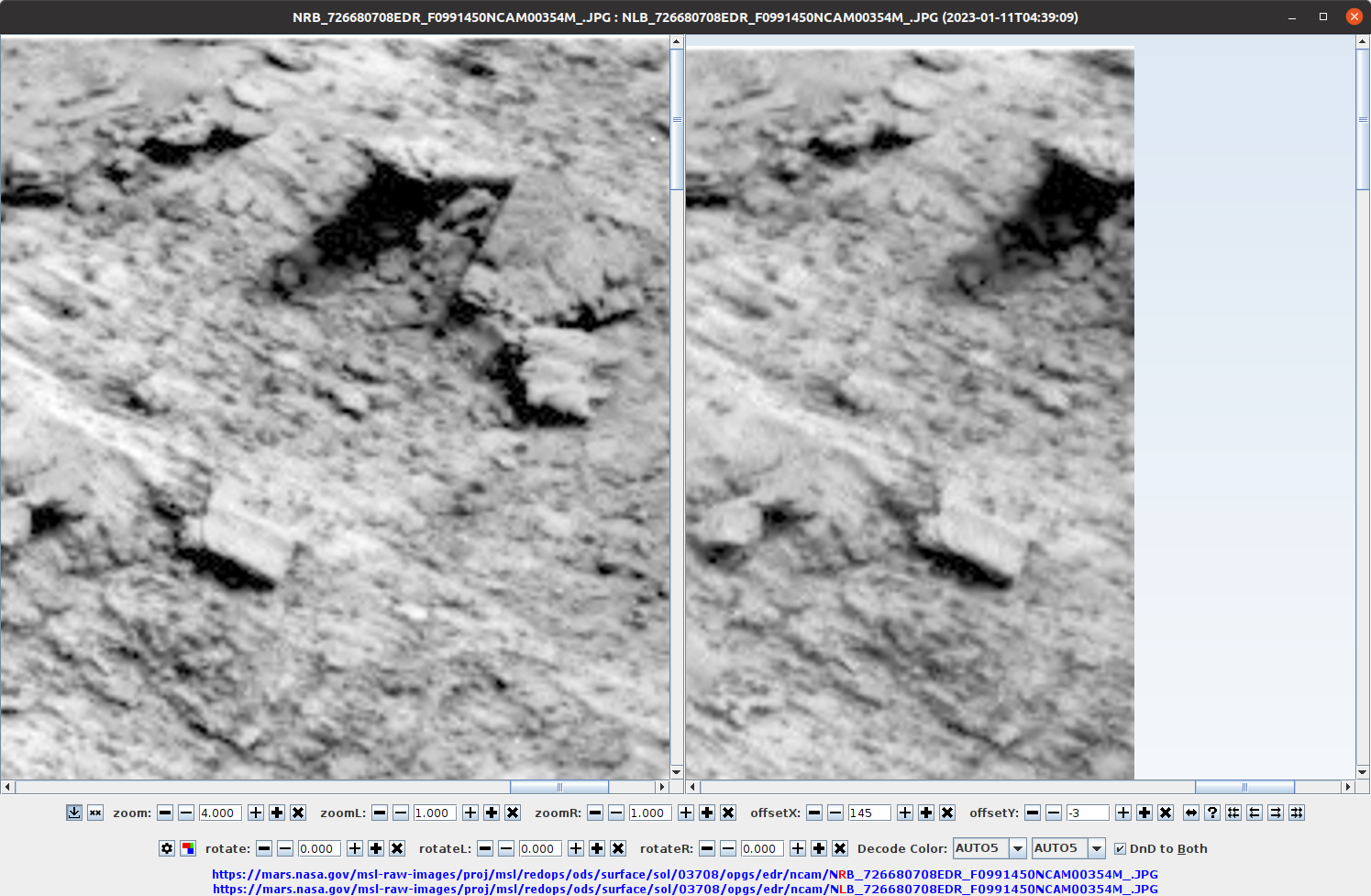This screenshot has height=896, width=1371.
Task: Click the double left-arrow alignment icon
Action: point(1255,813)
